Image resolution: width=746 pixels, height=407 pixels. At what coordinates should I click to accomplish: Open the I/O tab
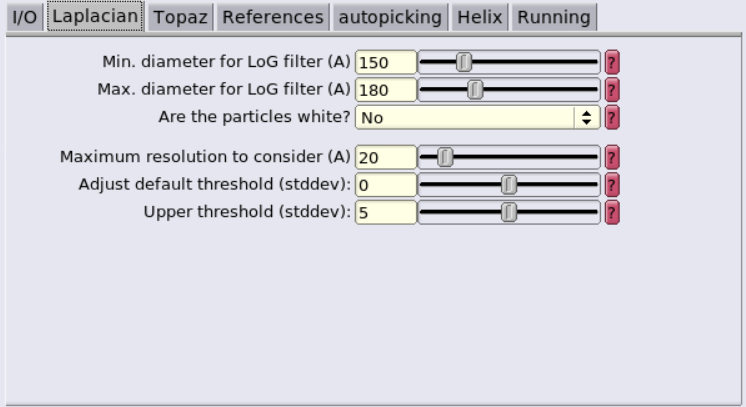[x=25, y=18]
